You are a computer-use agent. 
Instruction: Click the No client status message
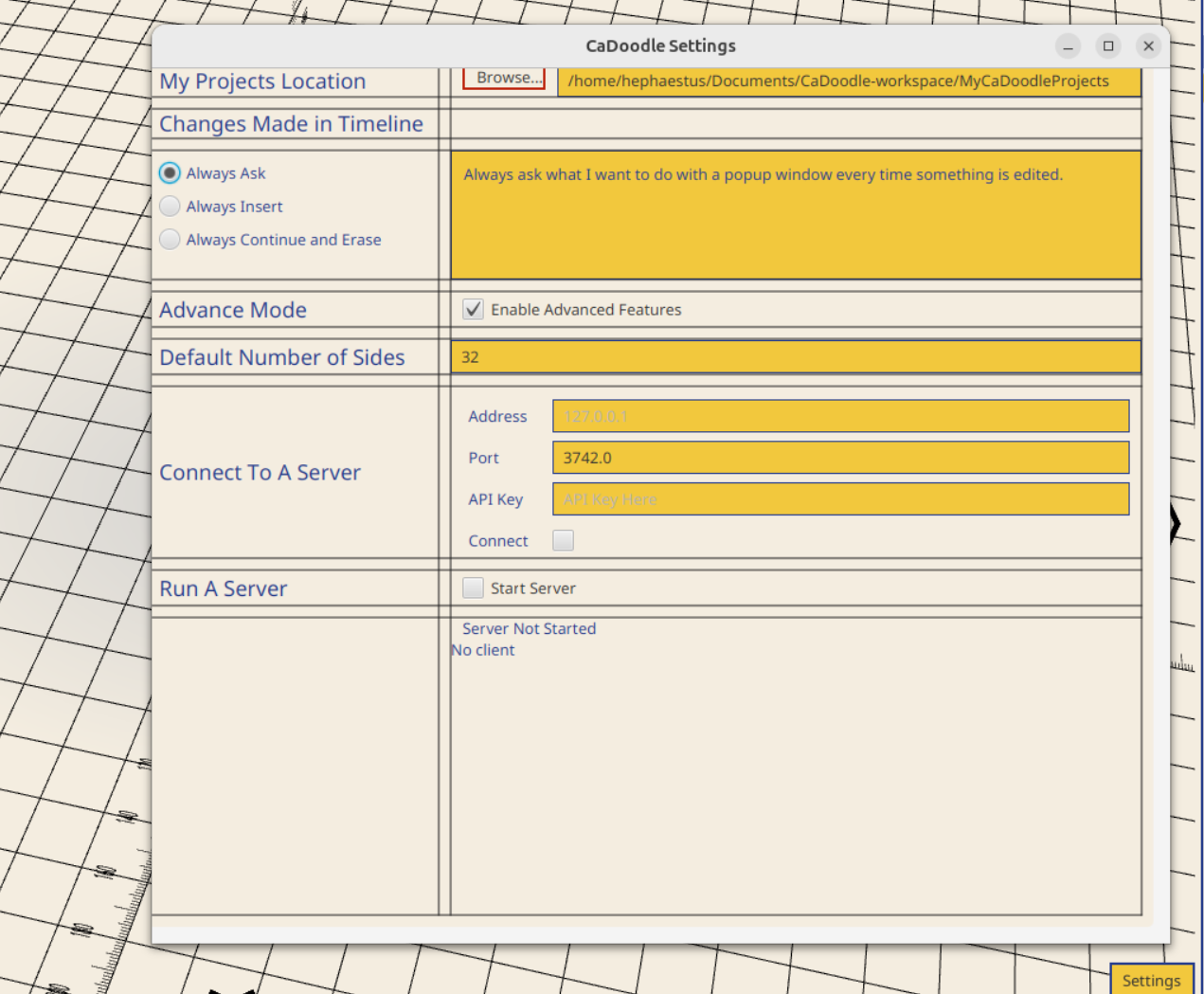click(483, 650)
